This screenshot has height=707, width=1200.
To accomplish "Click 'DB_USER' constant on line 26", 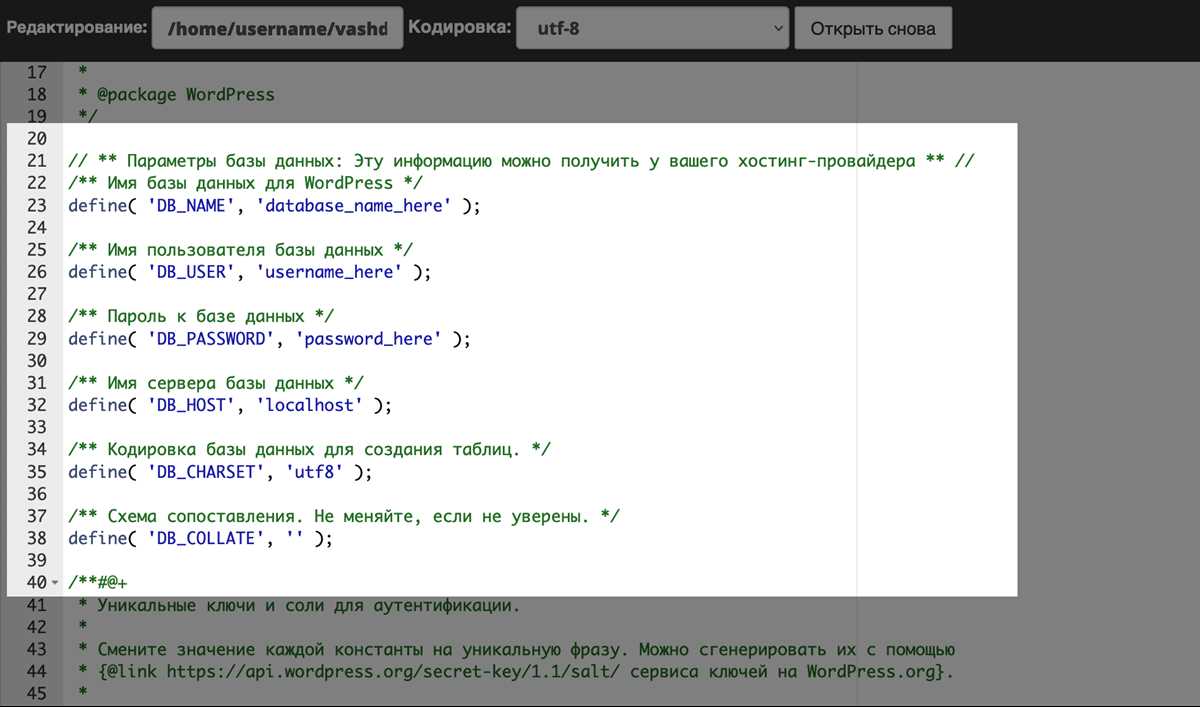I will pyautogui.click(x=192, y=272).
